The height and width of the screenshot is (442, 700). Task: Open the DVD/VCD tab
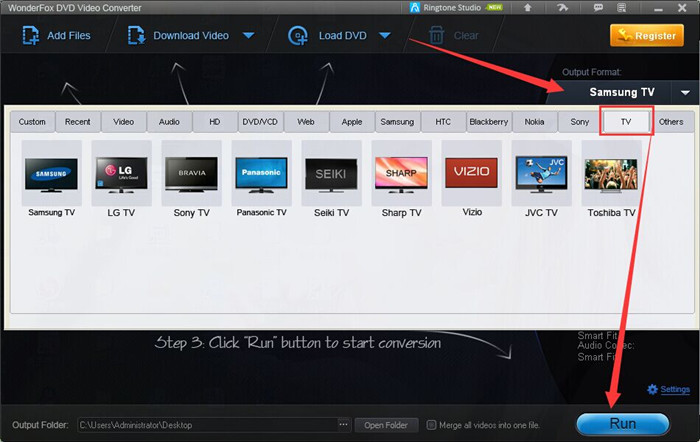coord(260,122)
